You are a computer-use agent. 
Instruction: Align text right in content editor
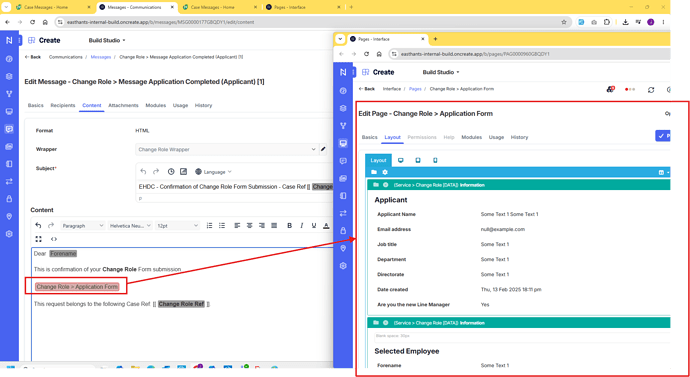pyautogui.click(x=262, y=226)
